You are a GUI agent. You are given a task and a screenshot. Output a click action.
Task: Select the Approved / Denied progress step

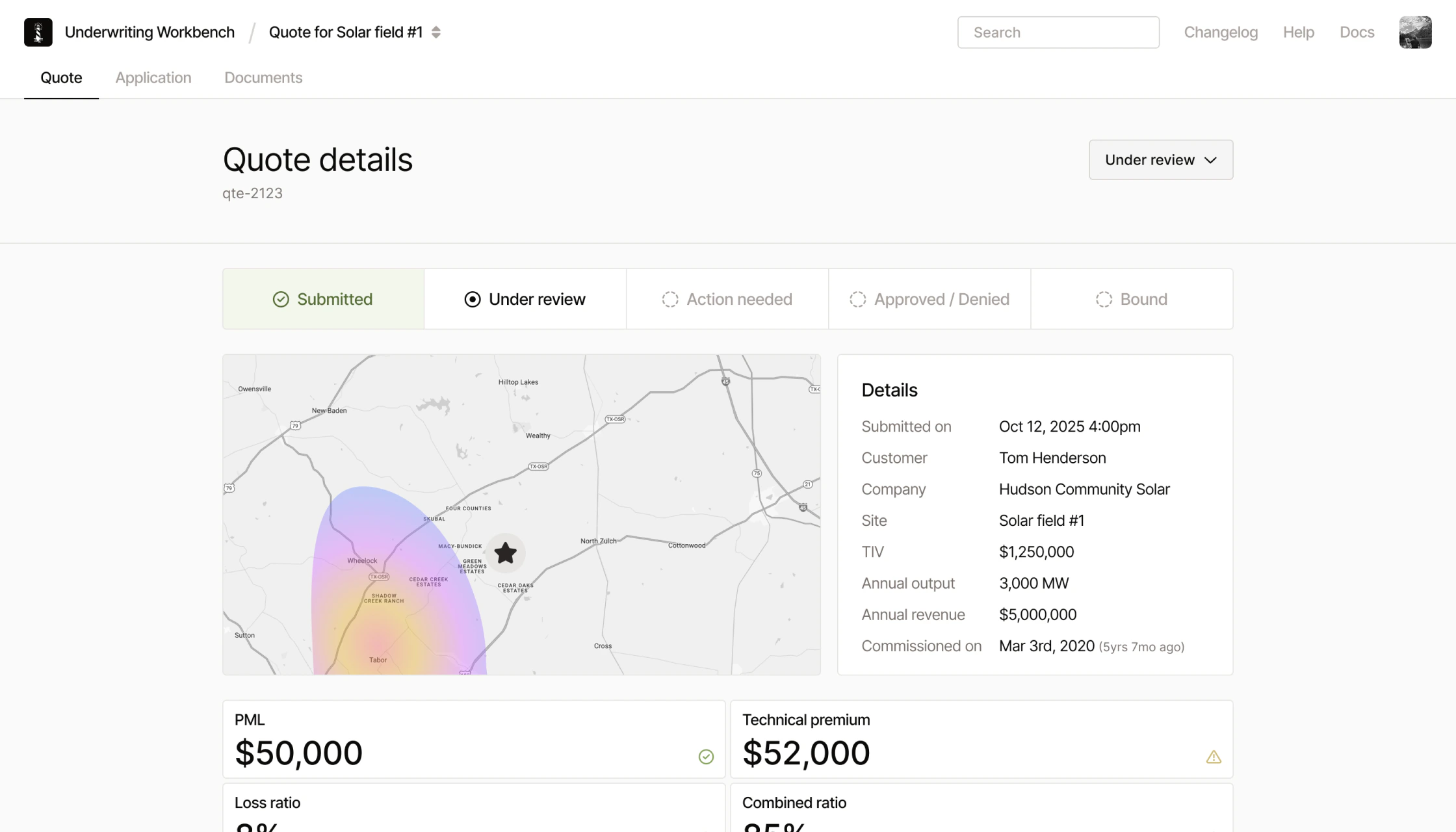tap(929, 299)
